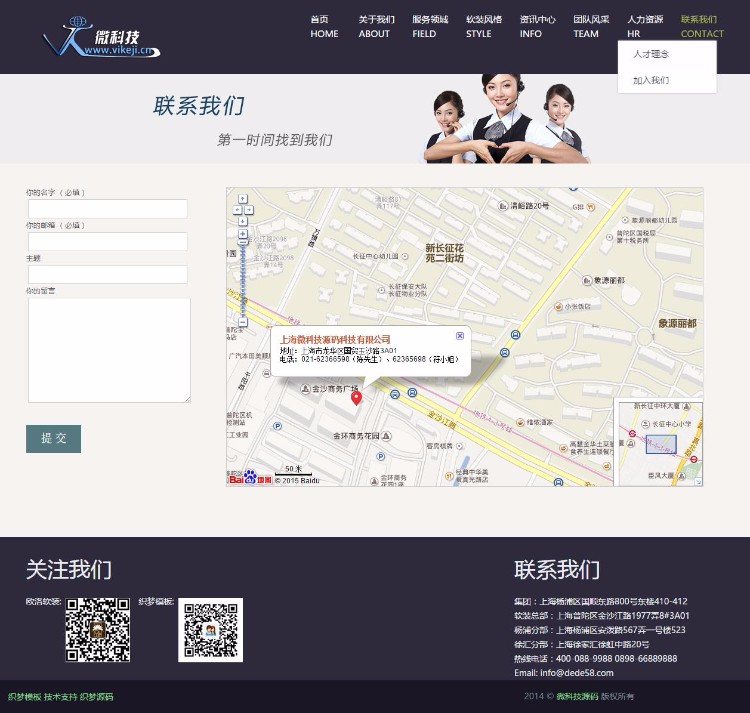
Task: Click the 技术支持 footer link
Action: (x=60, y=697)
